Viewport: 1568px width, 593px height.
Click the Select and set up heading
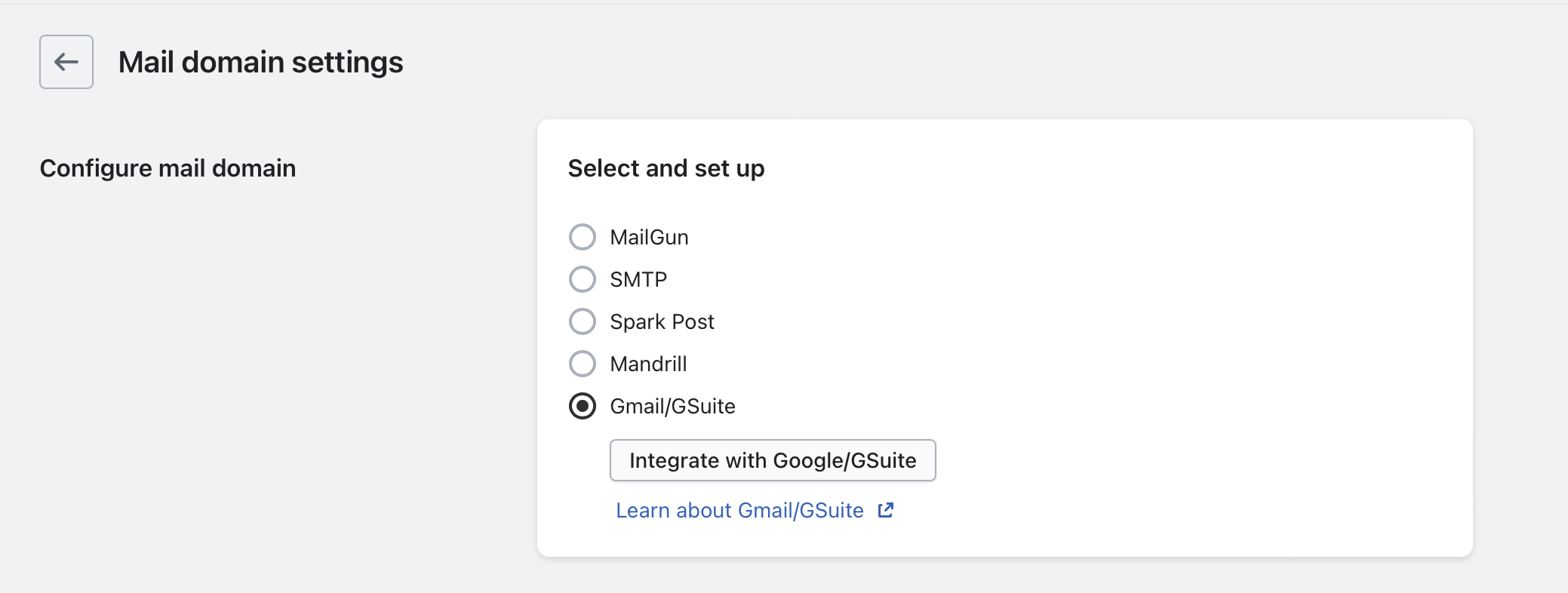click(x=666, y=168)
